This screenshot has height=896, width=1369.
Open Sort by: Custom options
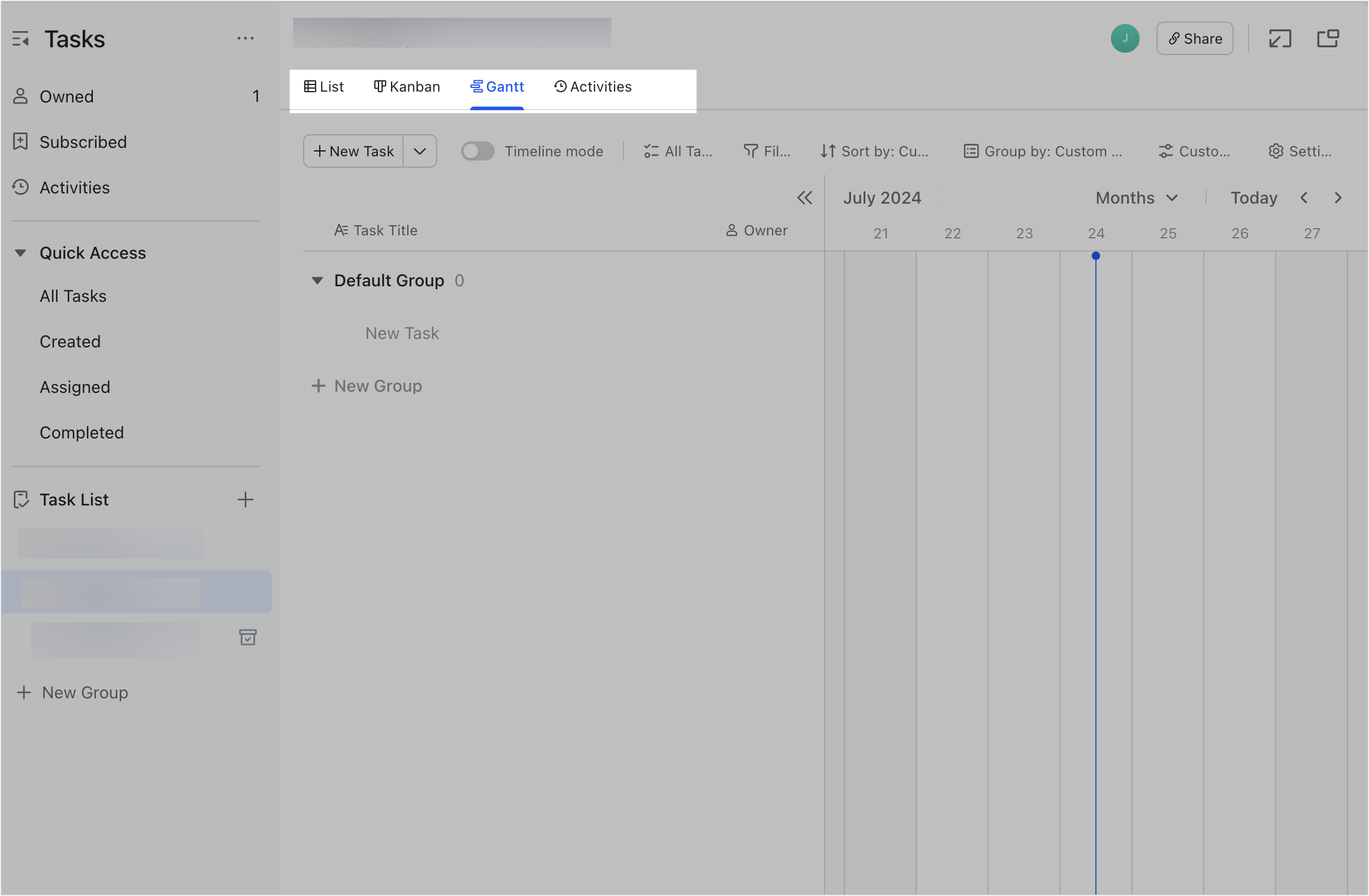point(876,151)
